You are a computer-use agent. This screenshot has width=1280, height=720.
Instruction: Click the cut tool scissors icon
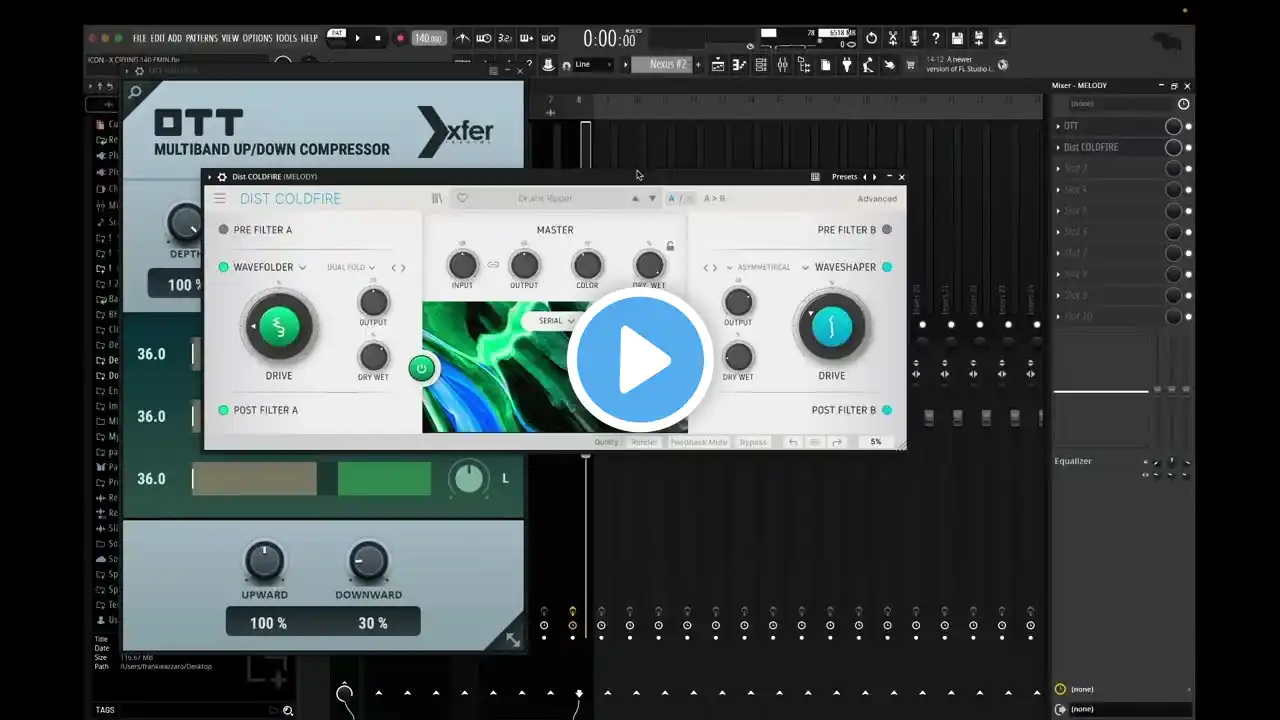(x=893, y=38)
